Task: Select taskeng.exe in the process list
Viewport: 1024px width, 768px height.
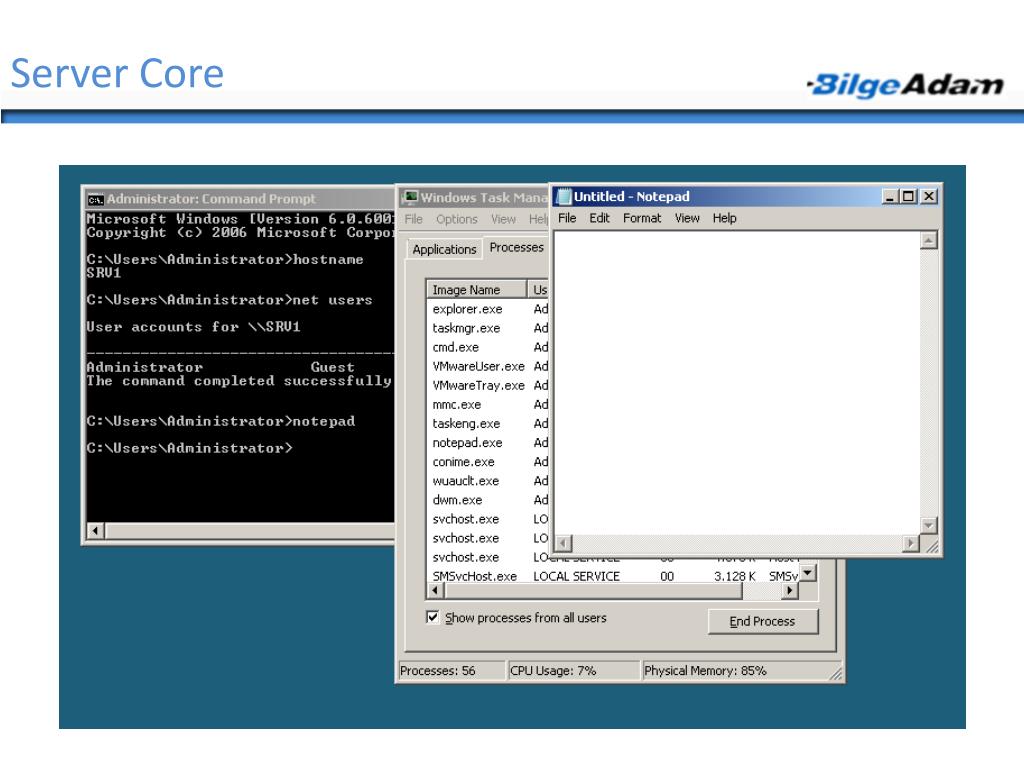Action: [466, 424]
